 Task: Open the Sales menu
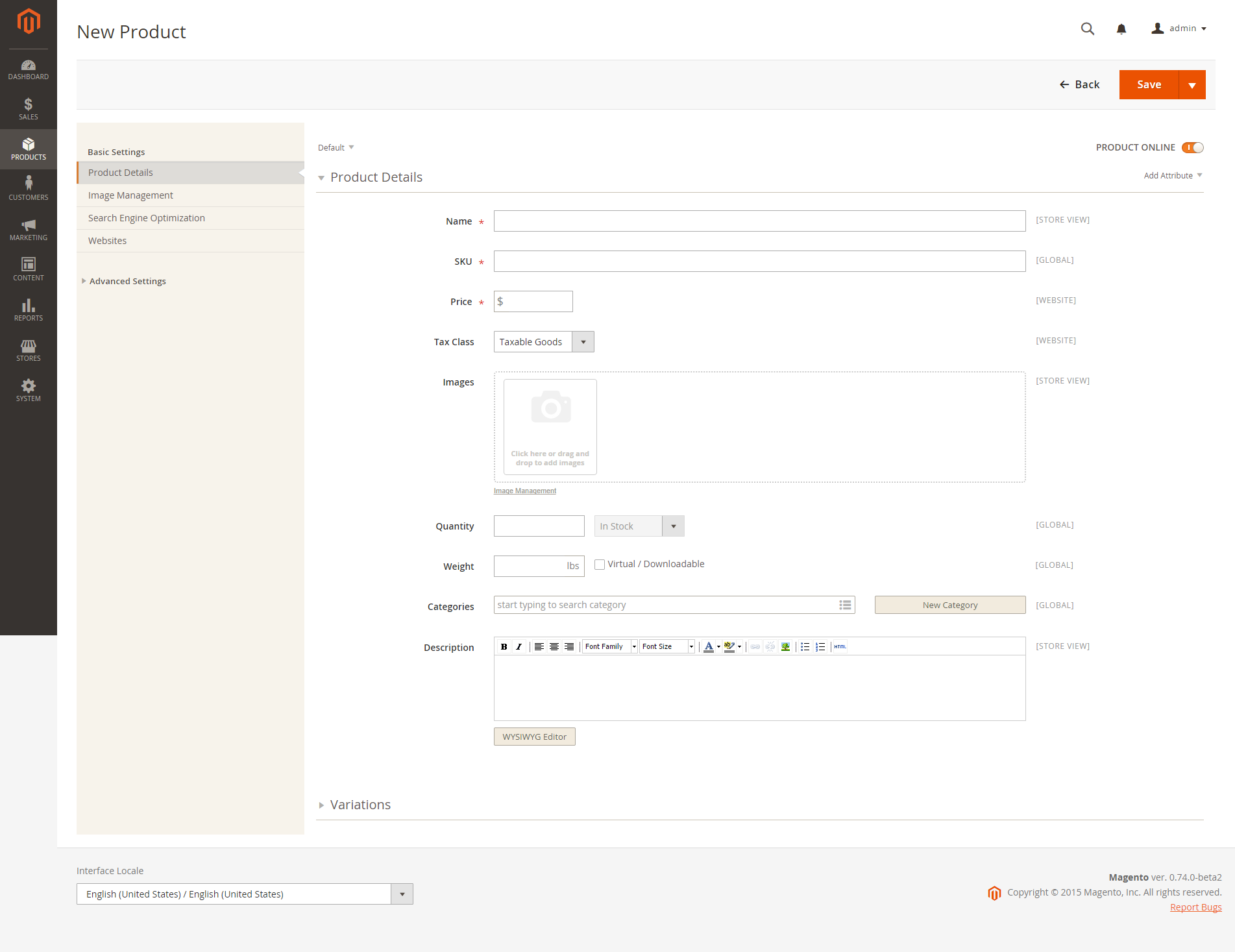click(29, 109)
